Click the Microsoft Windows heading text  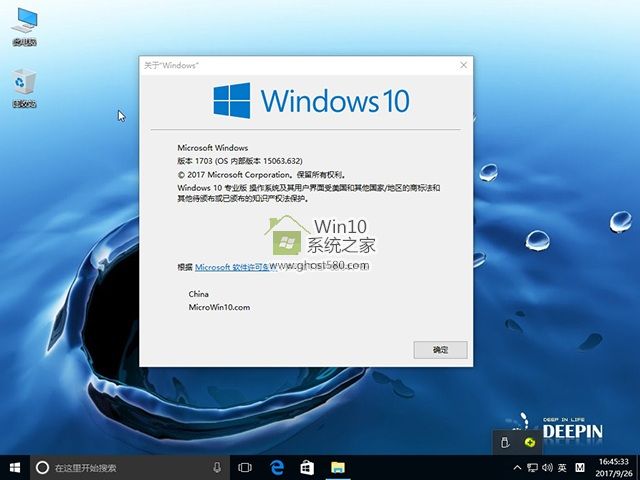point(213,148)
